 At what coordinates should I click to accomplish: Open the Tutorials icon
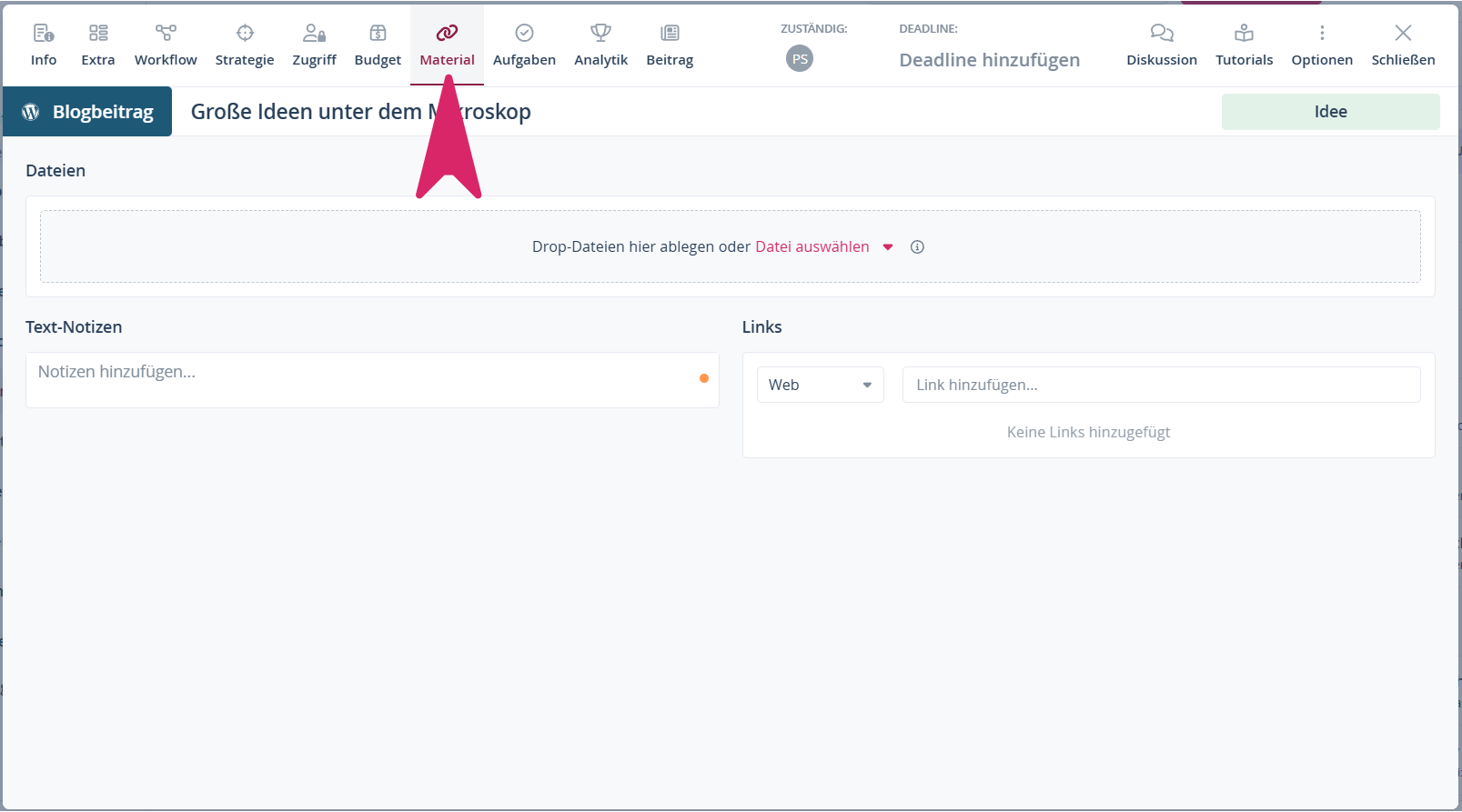pyautogui.click(x=1244, y=34)
